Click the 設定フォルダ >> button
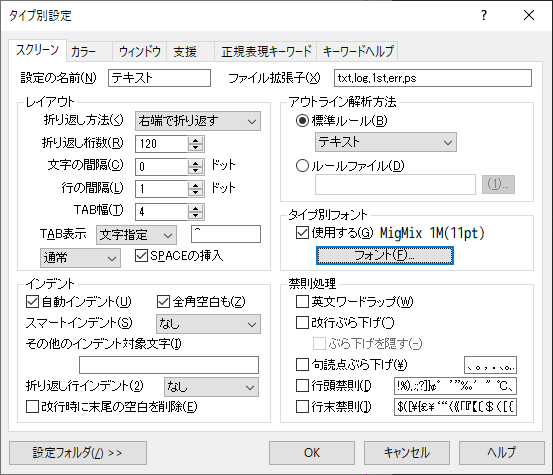This screenshot has height=475, width=553. click(x=78, y=453)
